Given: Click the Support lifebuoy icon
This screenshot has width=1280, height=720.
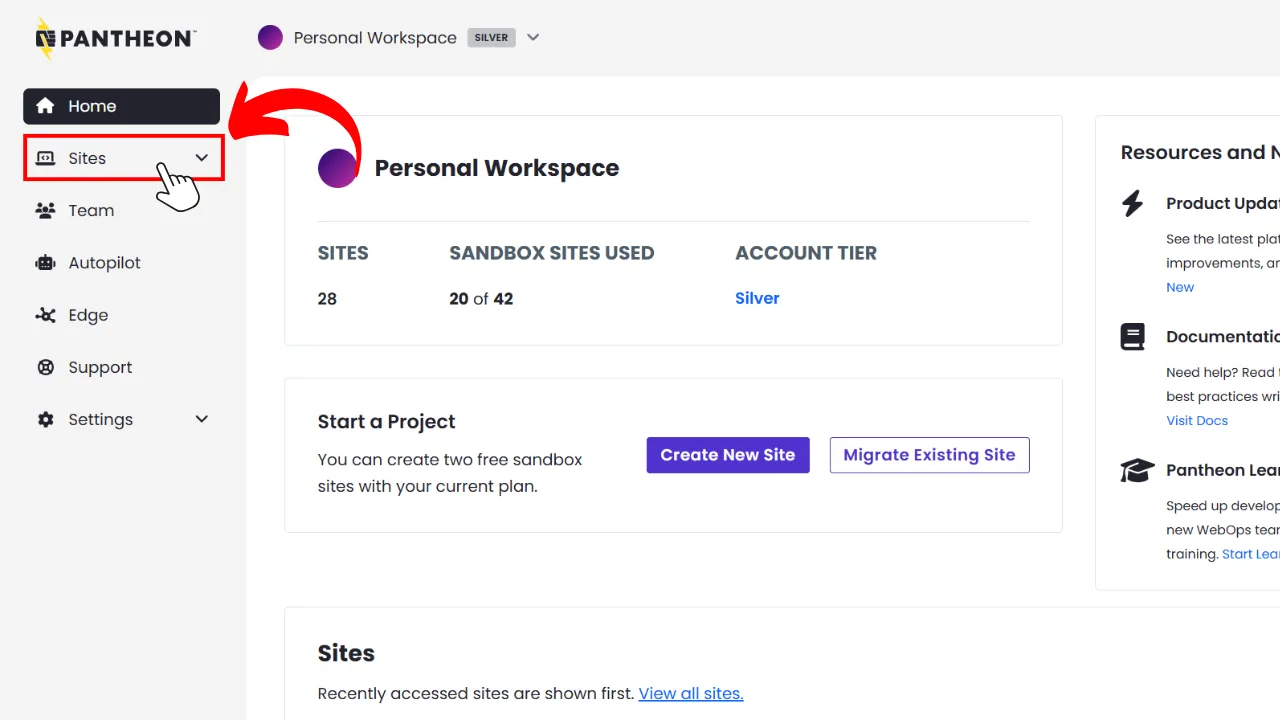Looking at the screenshot, I should [x=45, y=367].
